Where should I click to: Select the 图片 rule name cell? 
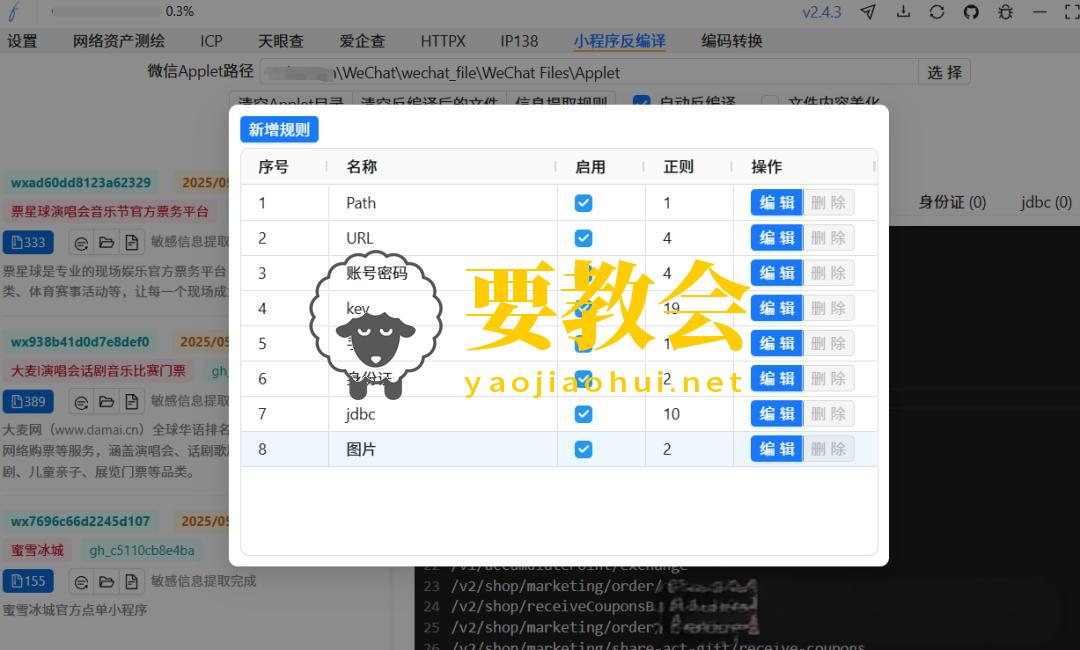pos(443,449)
